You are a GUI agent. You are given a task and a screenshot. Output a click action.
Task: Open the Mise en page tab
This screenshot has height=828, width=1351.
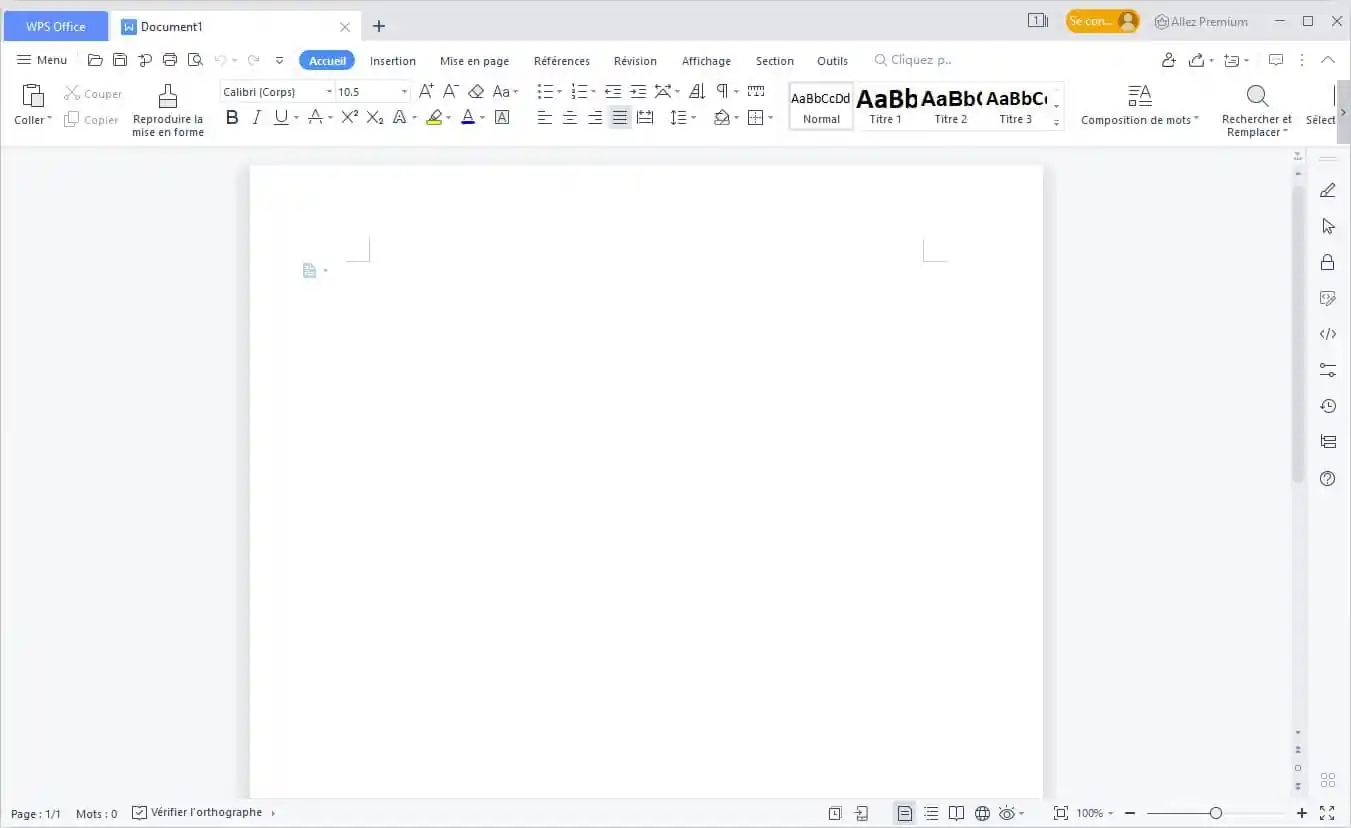(475, 61)
